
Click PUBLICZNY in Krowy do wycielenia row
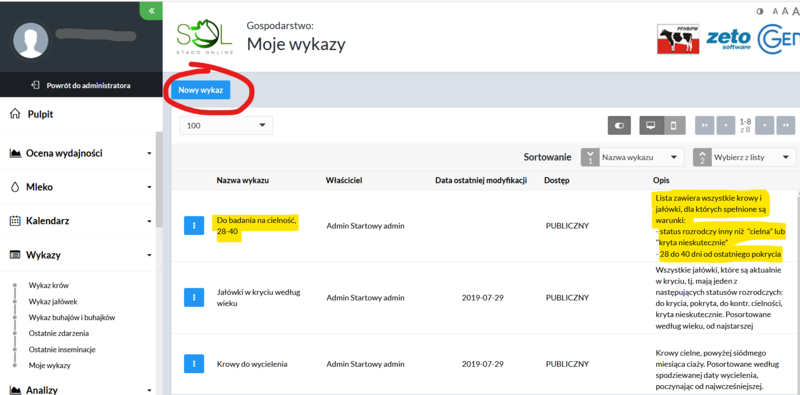(x=567, y=364)
